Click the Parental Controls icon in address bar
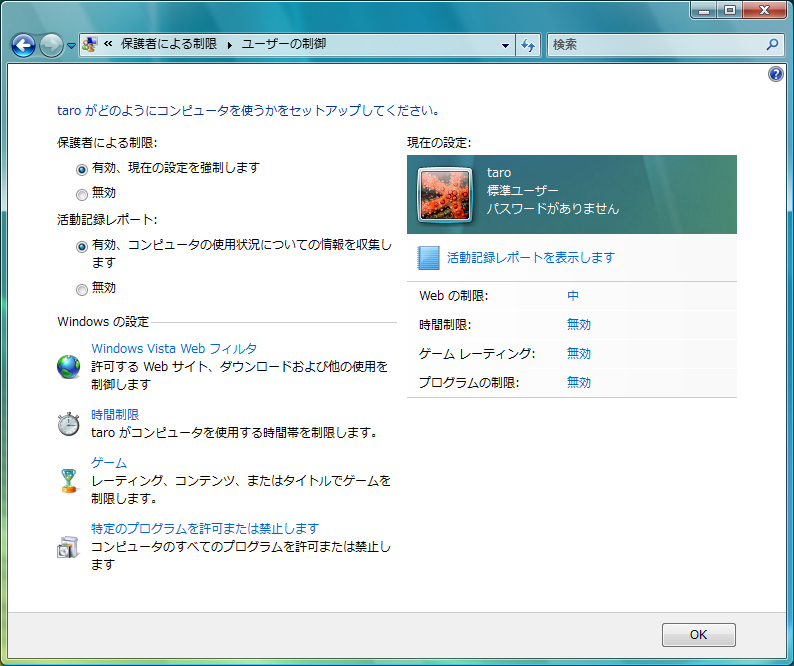794x666 pixels. click(90, 45)
